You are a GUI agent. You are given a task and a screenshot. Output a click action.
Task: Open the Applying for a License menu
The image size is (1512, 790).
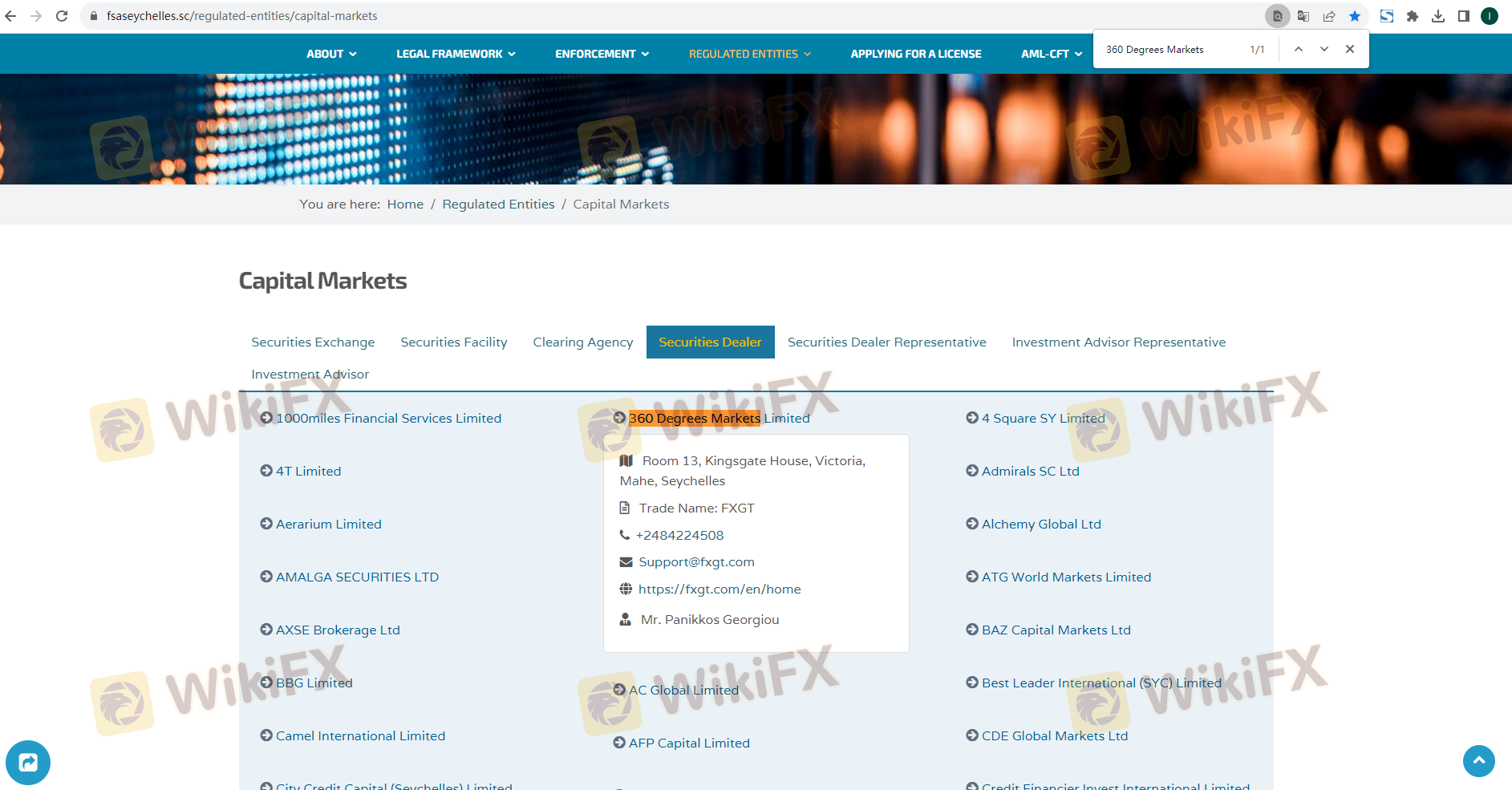coord(915,54)
